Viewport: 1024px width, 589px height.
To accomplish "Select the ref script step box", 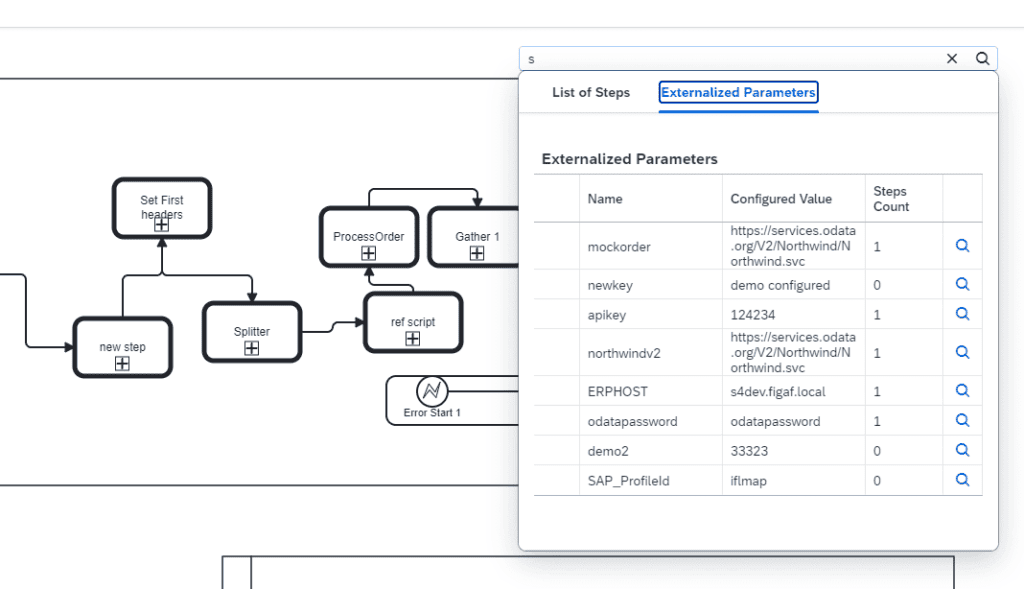I will coord(413,322).
